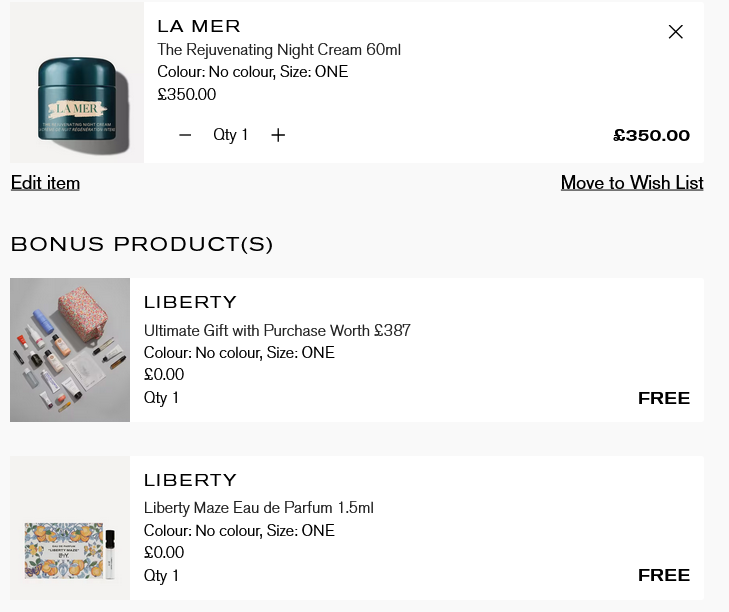Open The Rejuvenating Night Cream 60ml title
The image size is (729, 612).
click(279, 50)
